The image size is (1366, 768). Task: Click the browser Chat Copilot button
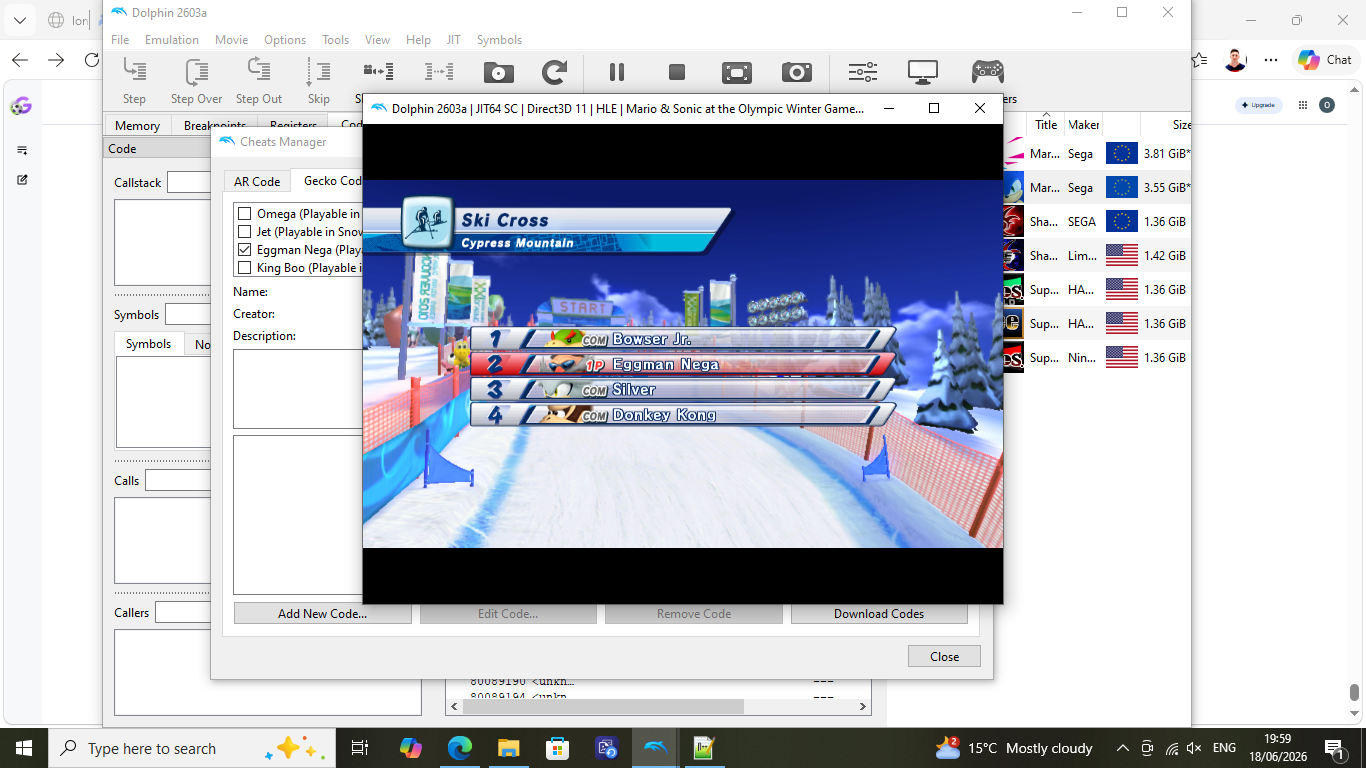click(x=1324, y=60)
